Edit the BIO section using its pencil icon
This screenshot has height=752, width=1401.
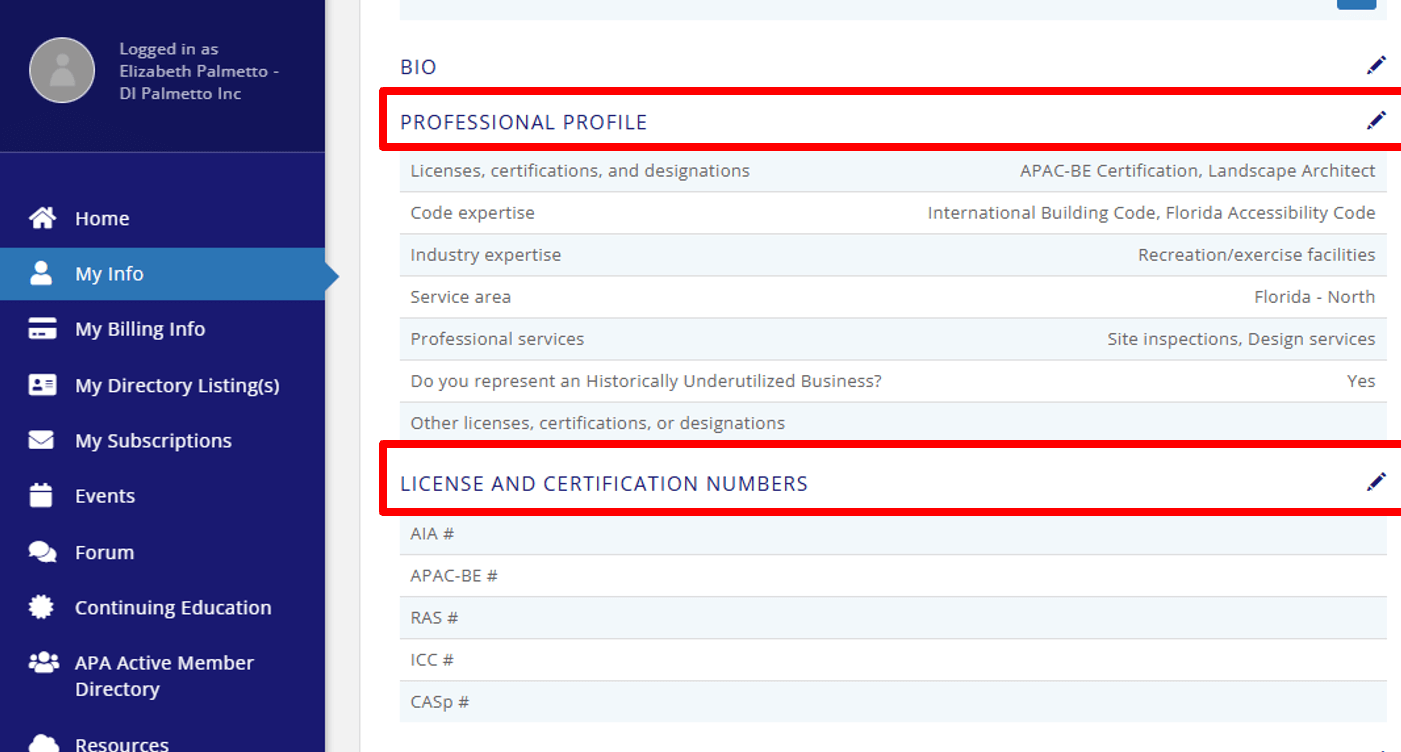point(1377,64)
